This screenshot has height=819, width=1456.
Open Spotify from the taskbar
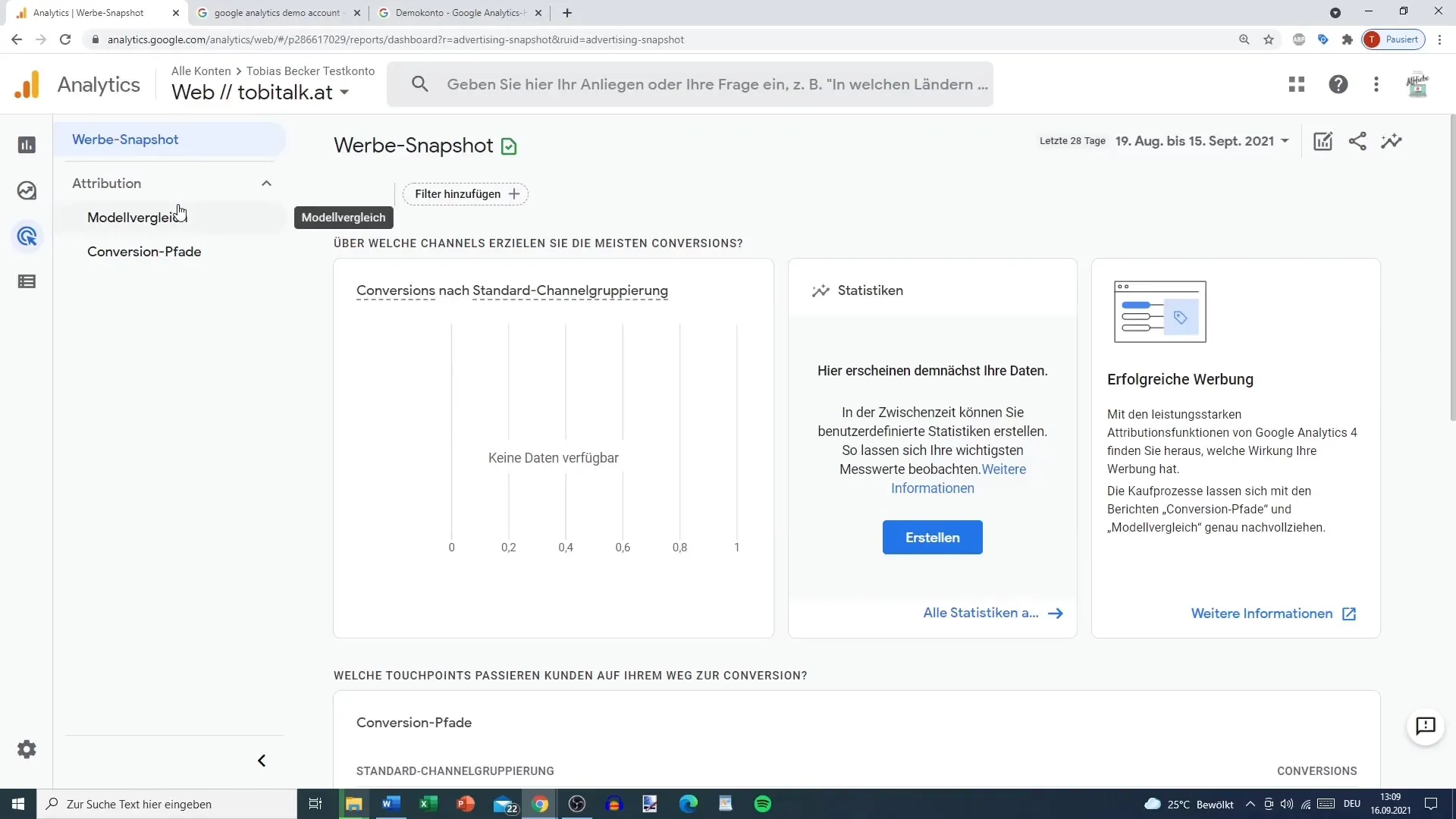click(x=763, y=804)
